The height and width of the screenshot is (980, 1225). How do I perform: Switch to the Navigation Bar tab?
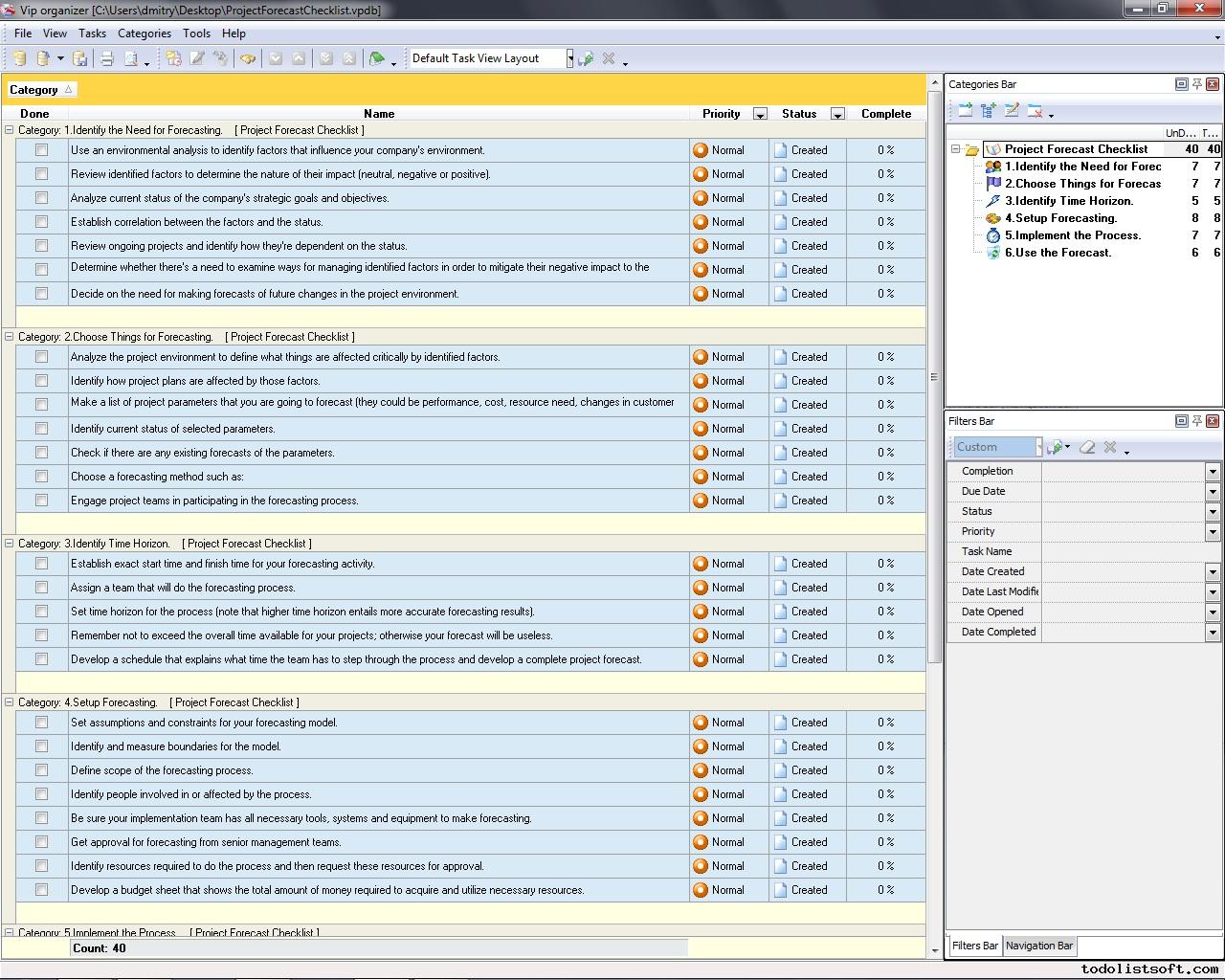tap(1038, 946)
